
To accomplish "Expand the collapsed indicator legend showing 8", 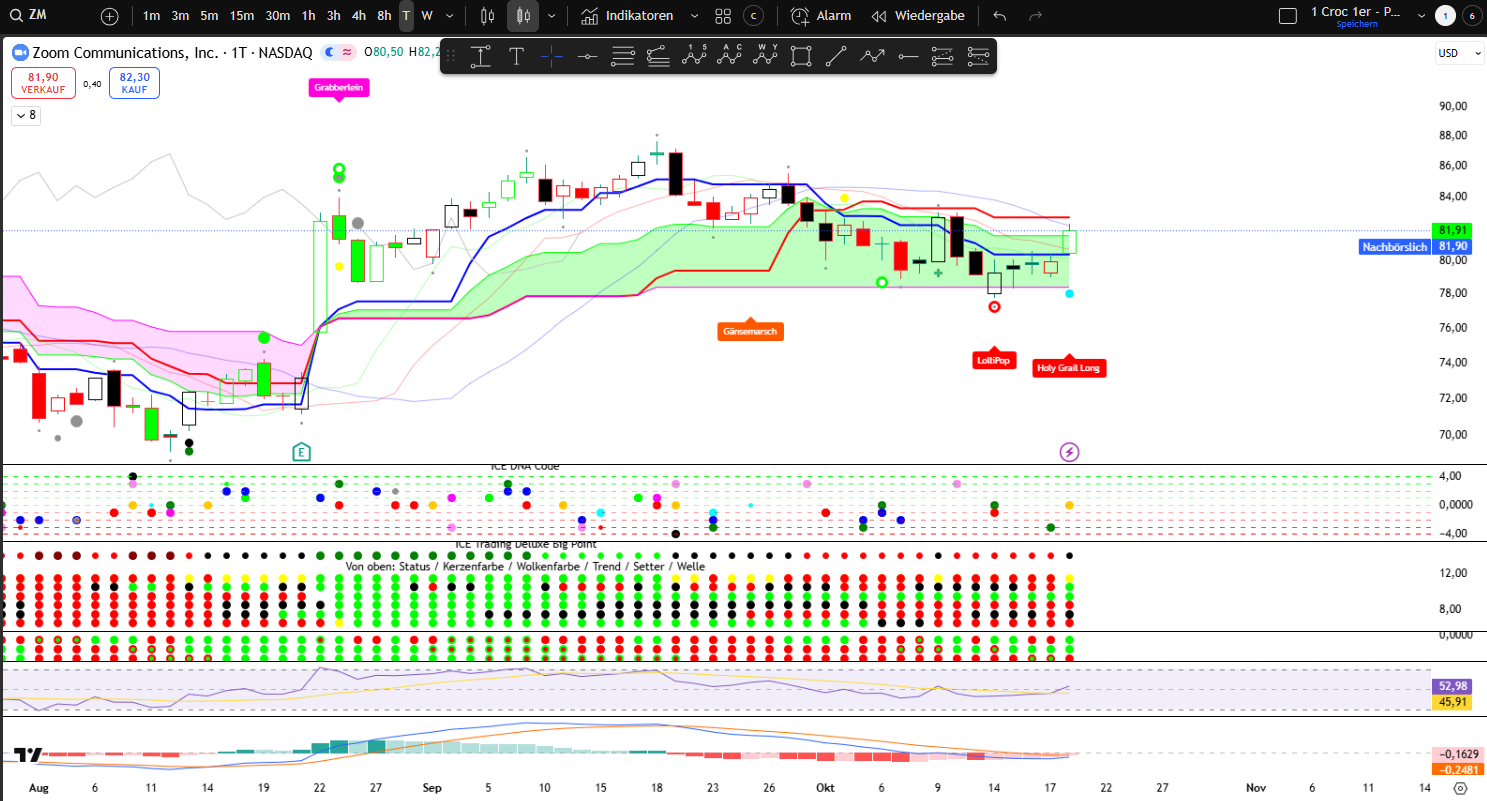I will [25, 116].
